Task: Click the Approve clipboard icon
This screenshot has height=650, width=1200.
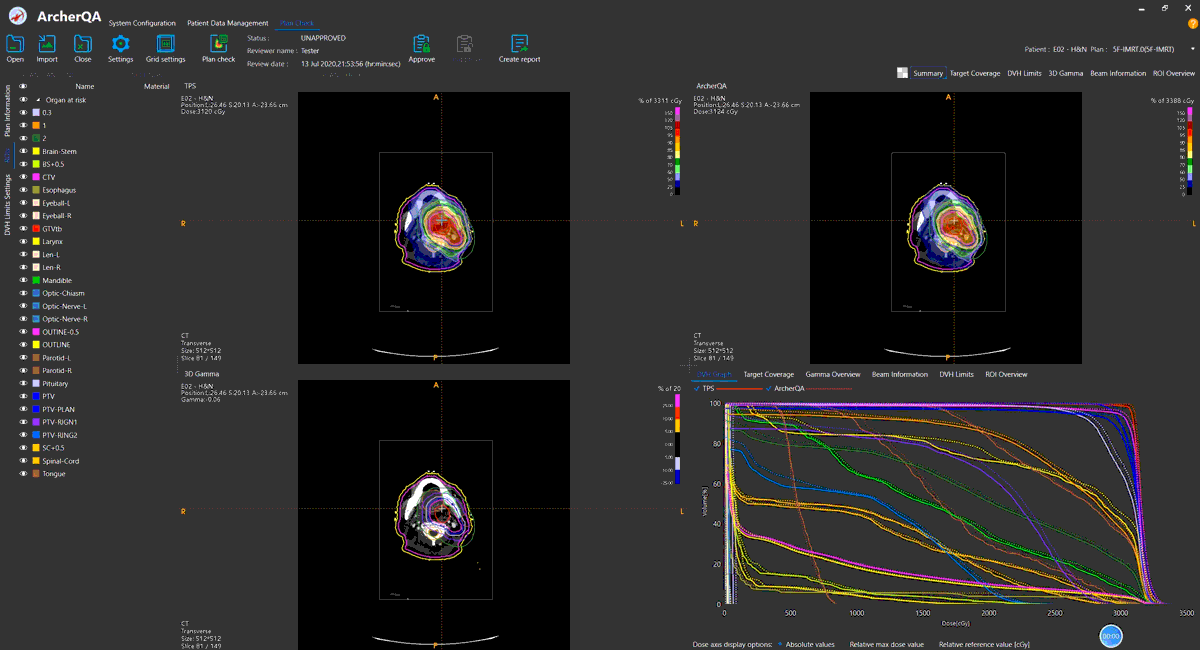Action: pos(421,43)
